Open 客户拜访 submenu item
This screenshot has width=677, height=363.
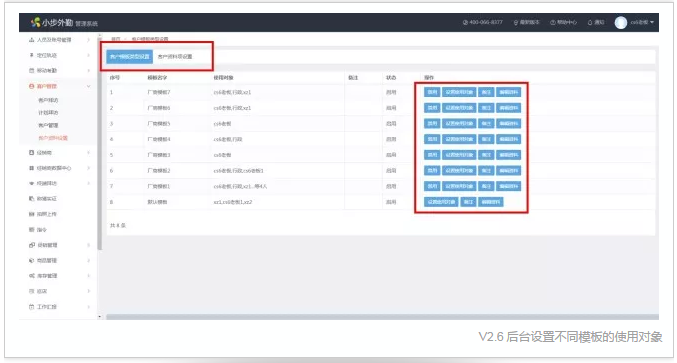(48, 100)
